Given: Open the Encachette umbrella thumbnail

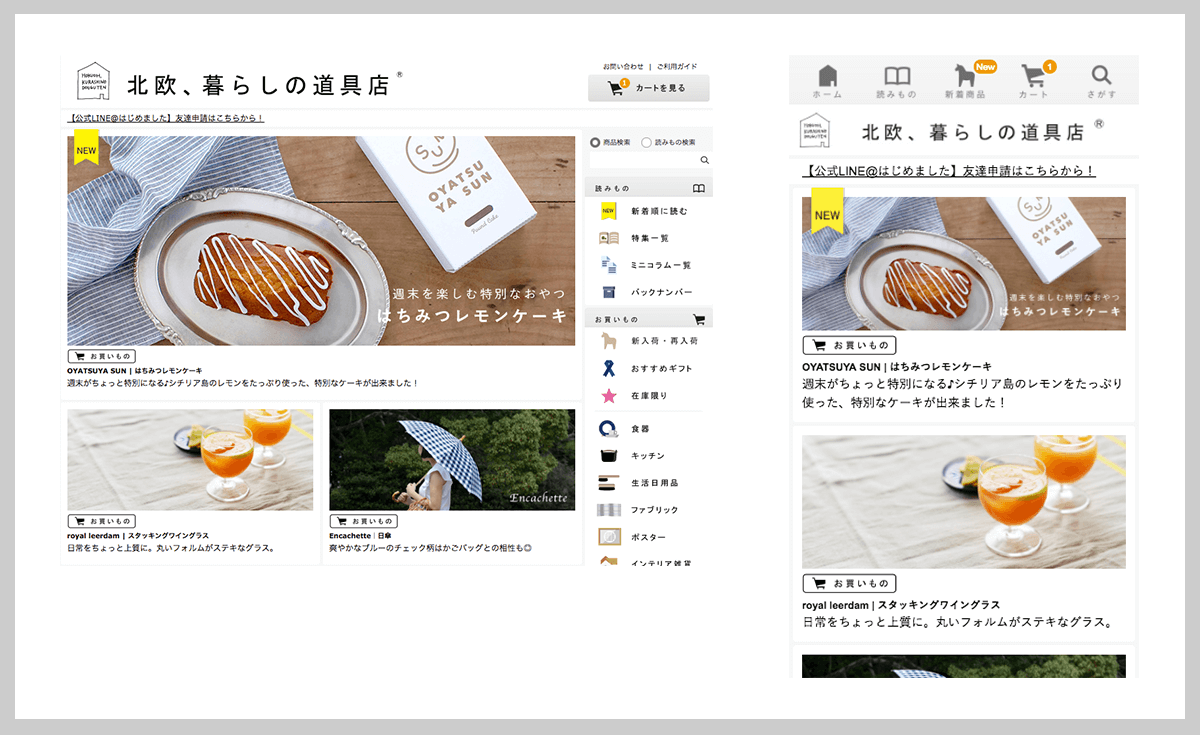Looking at the screenshot, I should click(452, 459).
